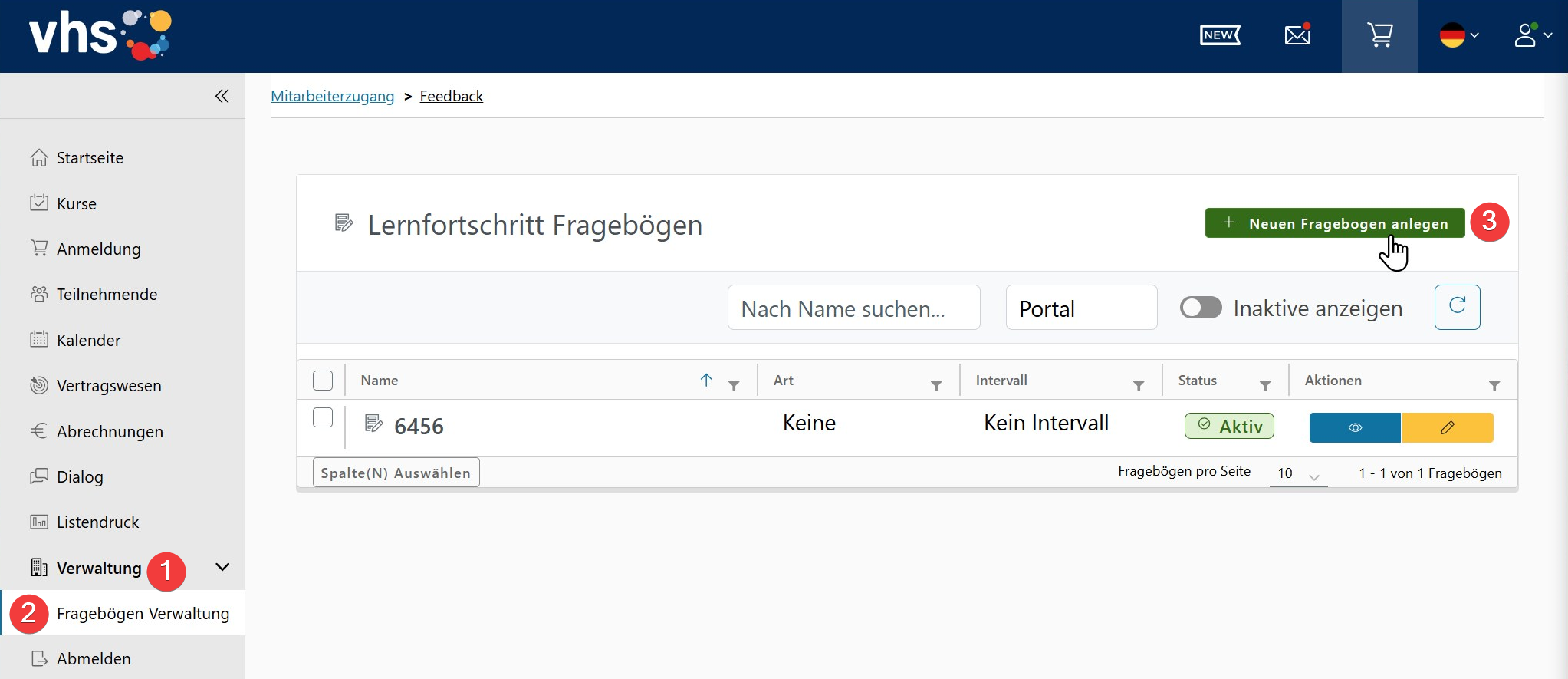Image resolution: width=1568 pixels, height=679 pixels.
Task: Click the Kurse calendar-check icon
Action: pyautogui.click(x=39, y=203)
